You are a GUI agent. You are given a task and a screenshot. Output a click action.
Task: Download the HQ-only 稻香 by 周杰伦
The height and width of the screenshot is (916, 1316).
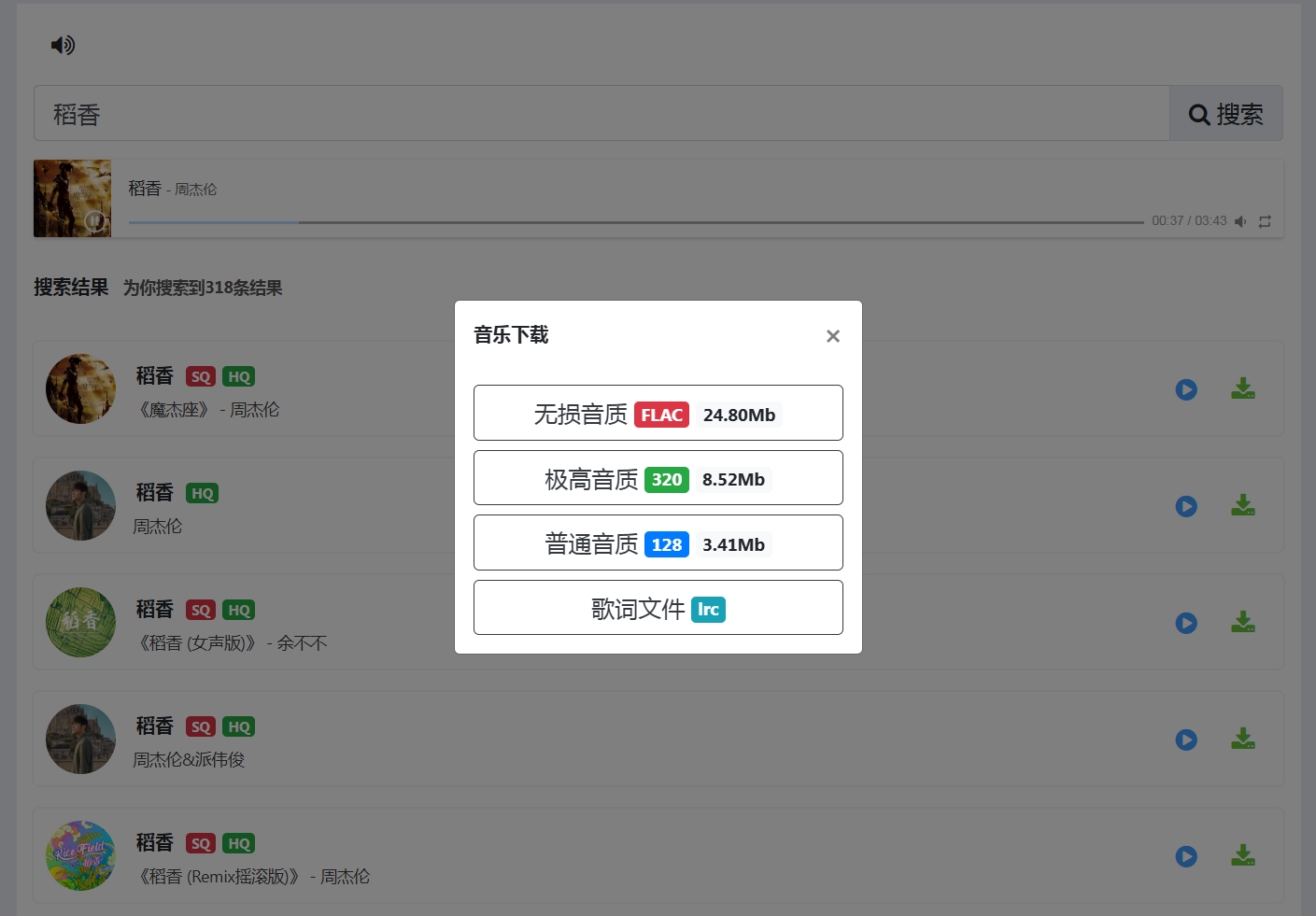pos(1242,505)
